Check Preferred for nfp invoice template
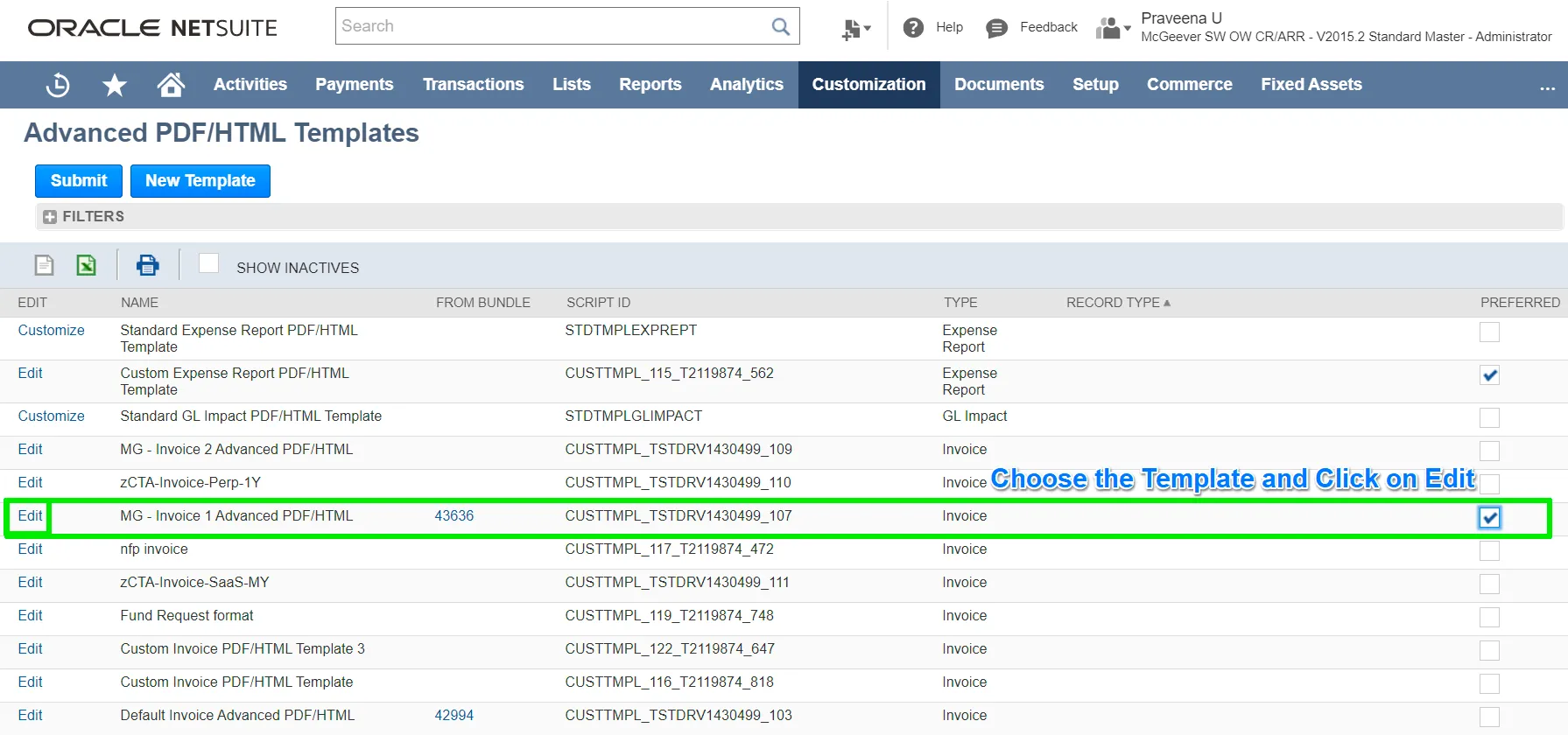This screenshot has height=735, width=1568. coord(1489,551)
